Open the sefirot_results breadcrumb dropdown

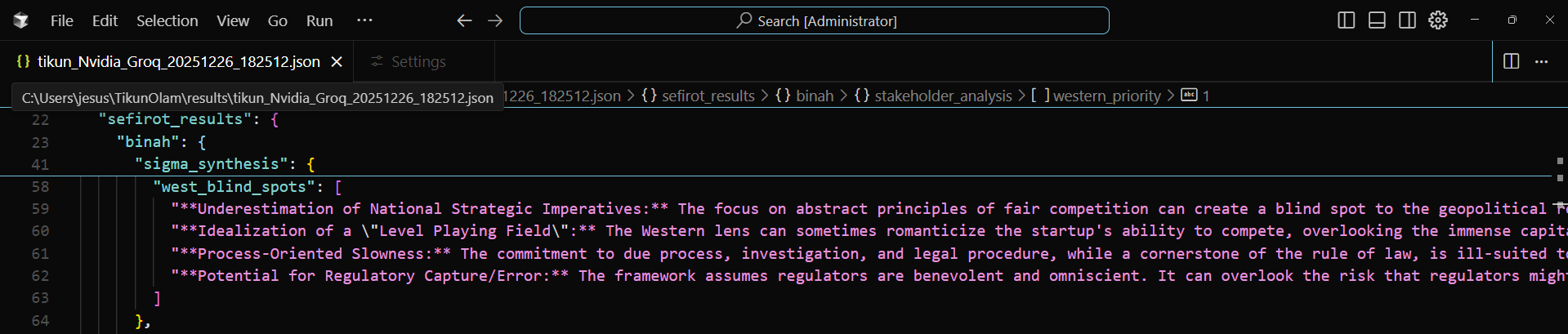click(708, 96)
